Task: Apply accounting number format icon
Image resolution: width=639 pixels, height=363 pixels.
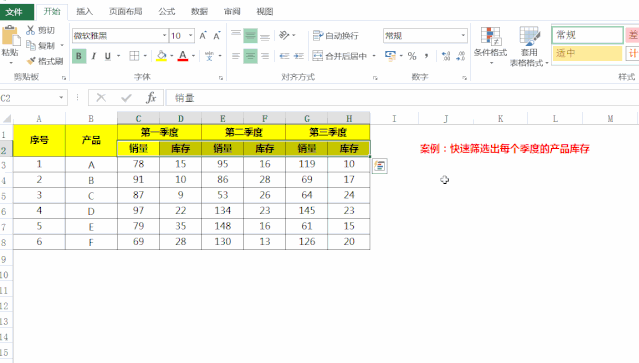Action: click(x=390, y=56)
